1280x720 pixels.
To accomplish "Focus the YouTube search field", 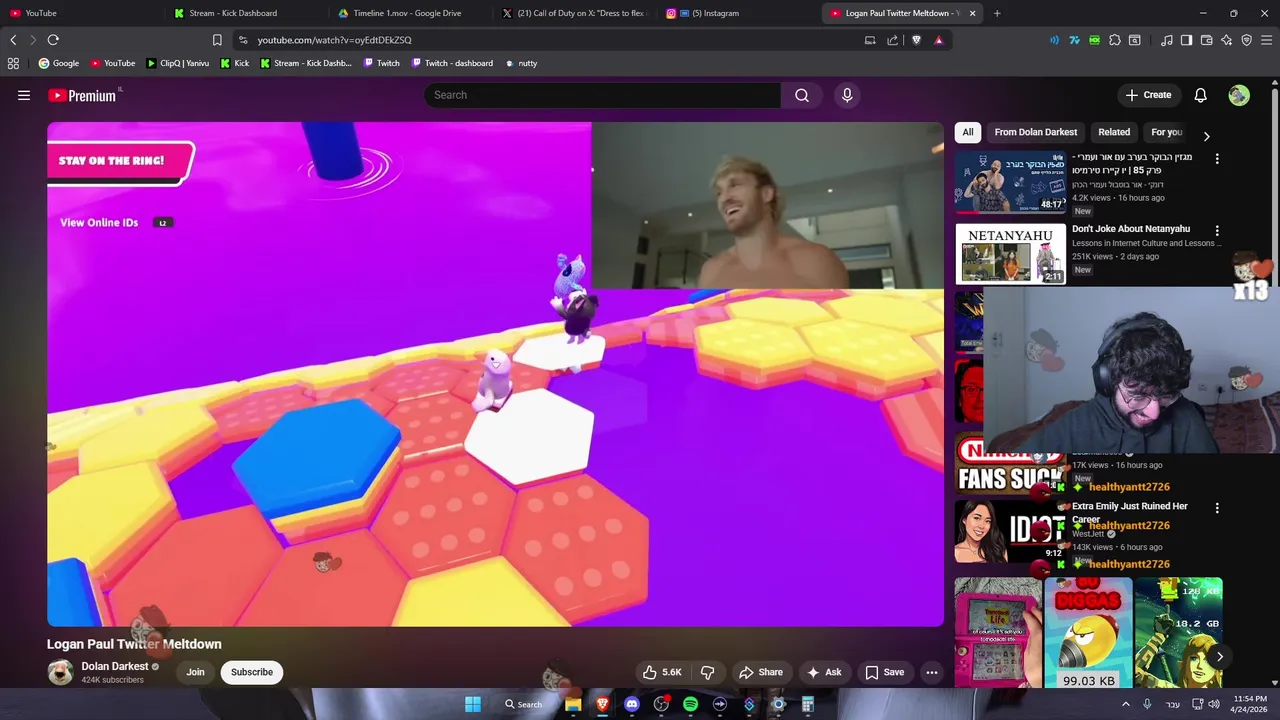I will tap(602, 95).
